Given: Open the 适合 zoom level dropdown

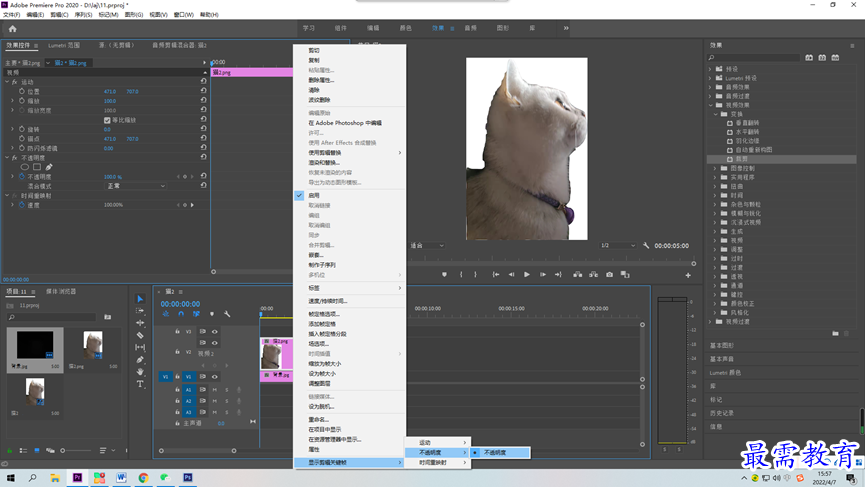Looking at the screenshot, I should click(426, 245).
